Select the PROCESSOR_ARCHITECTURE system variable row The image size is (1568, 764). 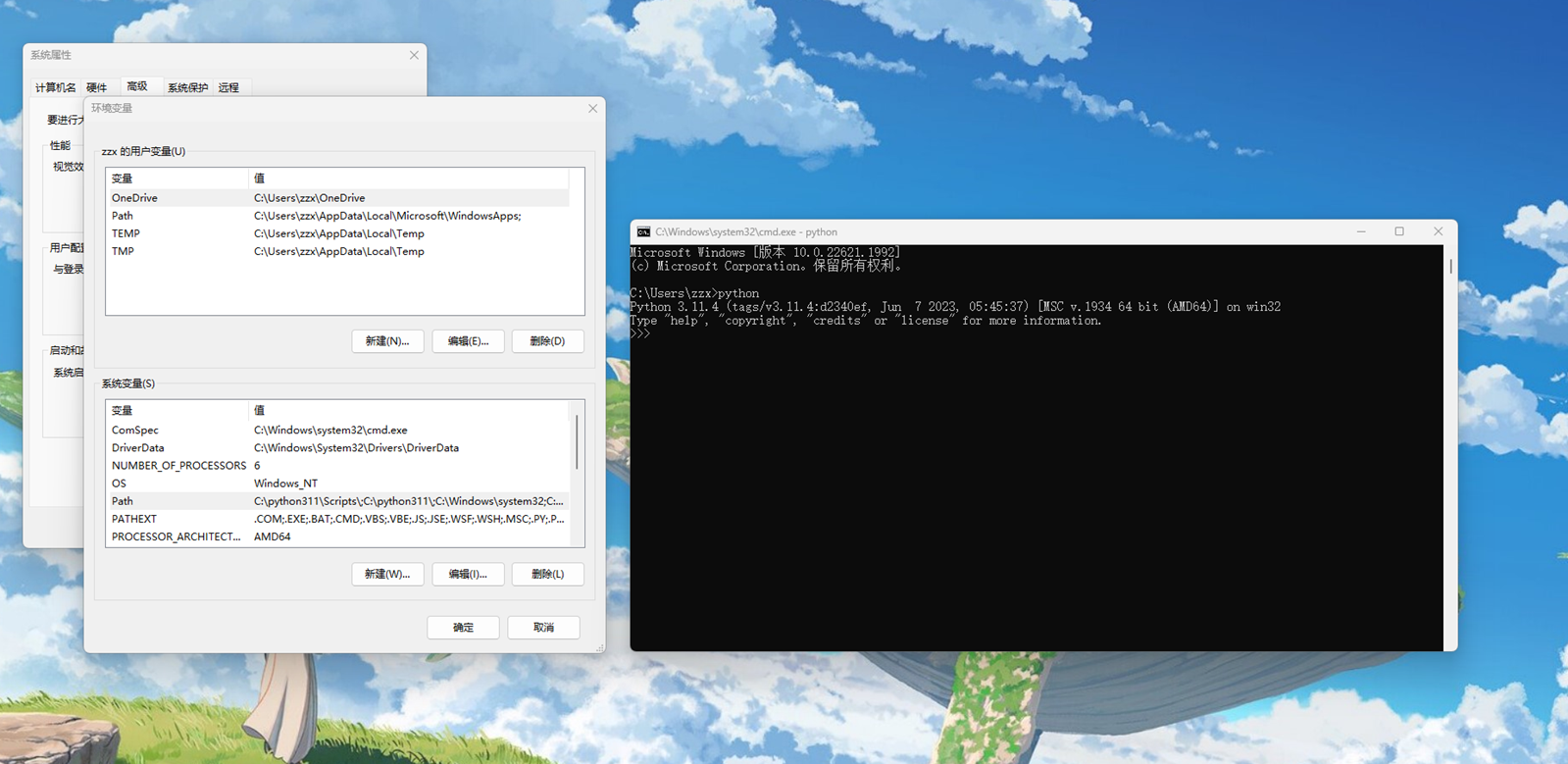[337, 536]
